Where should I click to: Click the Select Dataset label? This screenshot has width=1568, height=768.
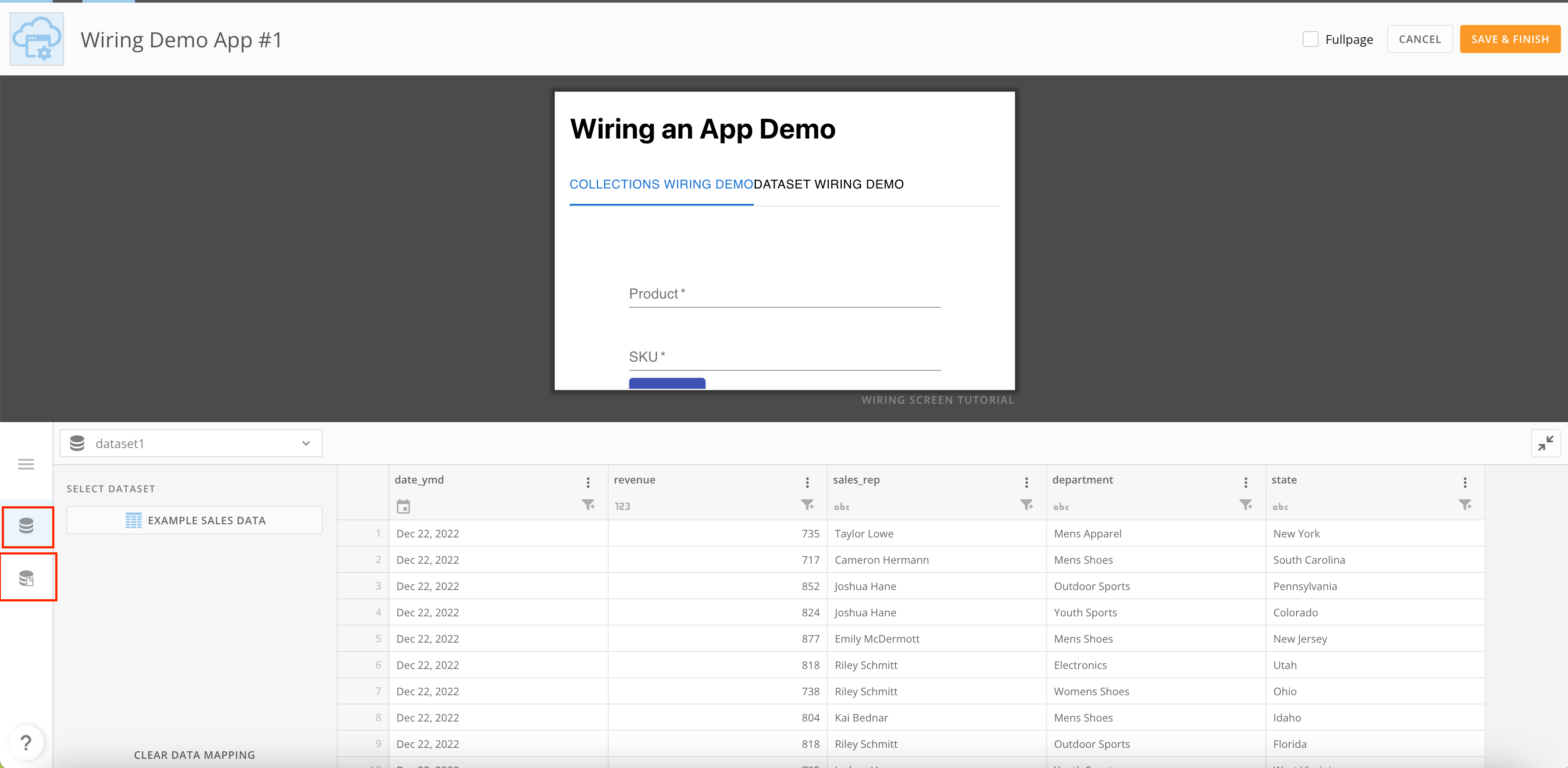pyautogui.click(x=111, y=489)
